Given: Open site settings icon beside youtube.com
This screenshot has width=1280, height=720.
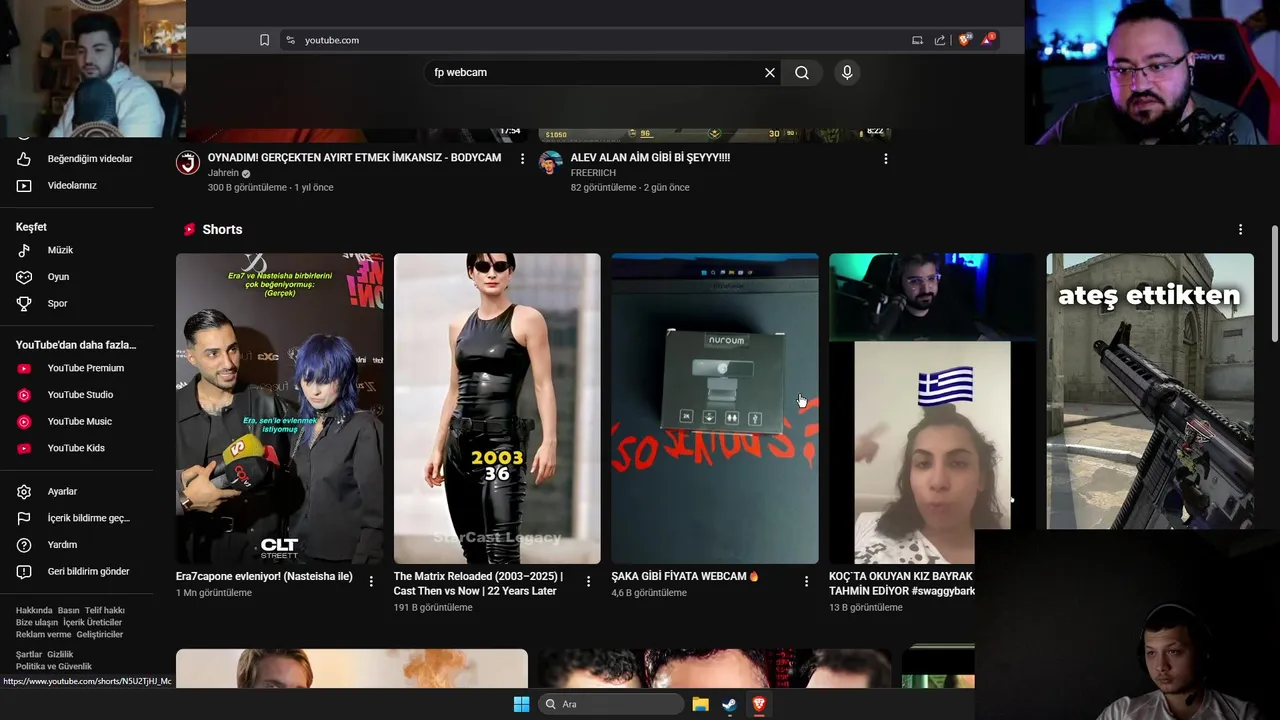Looking at the screenshot, I should (290, 40).
